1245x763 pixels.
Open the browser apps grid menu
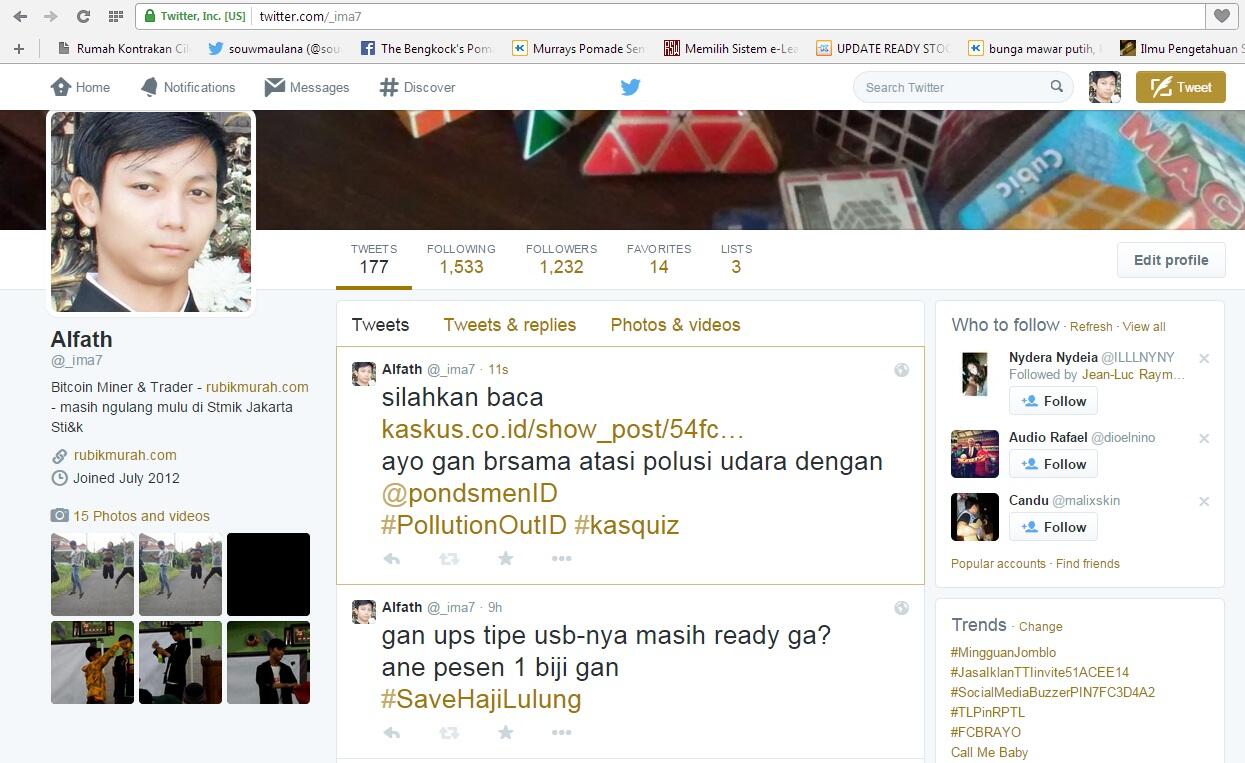(x=115, y=16)
